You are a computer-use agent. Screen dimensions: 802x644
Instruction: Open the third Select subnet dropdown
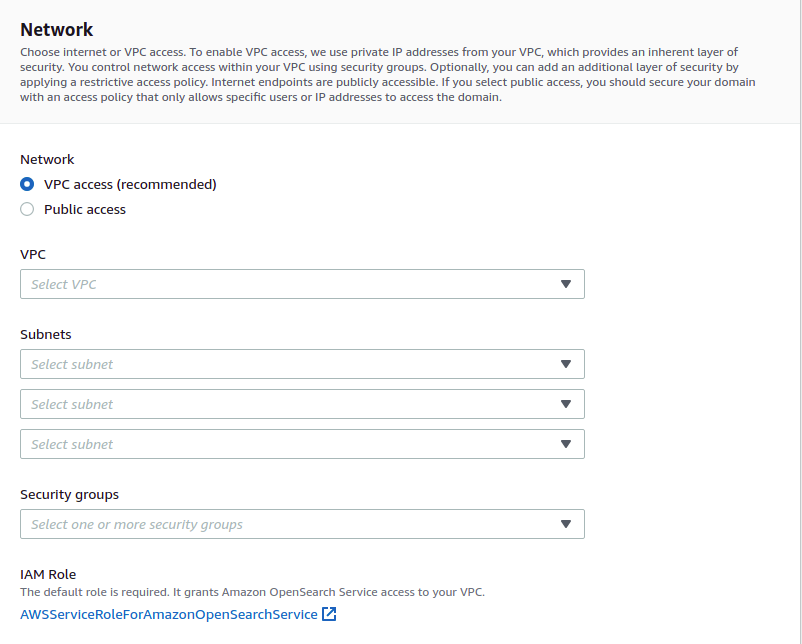pos(290,444)
